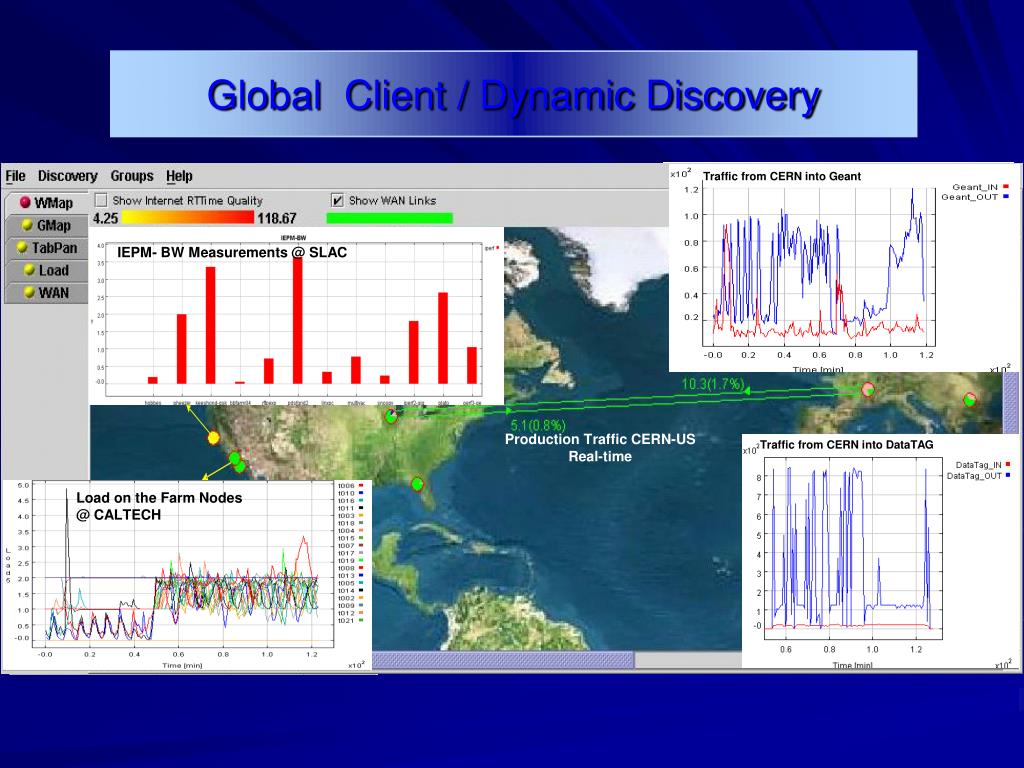Click the Traffic from CERN into Geant title
Viewport: 1024px width, 768px height.
coord(782,176)
